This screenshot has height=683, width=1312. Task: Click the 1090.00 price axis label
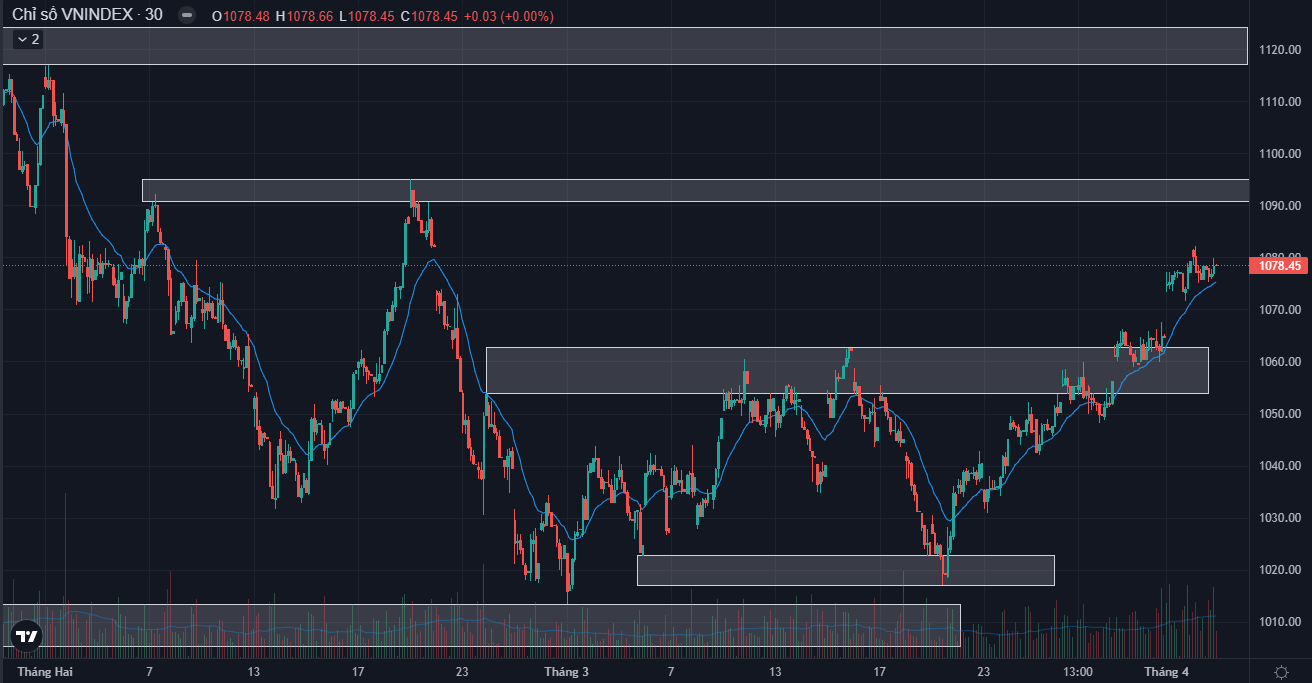(1280, 206)
